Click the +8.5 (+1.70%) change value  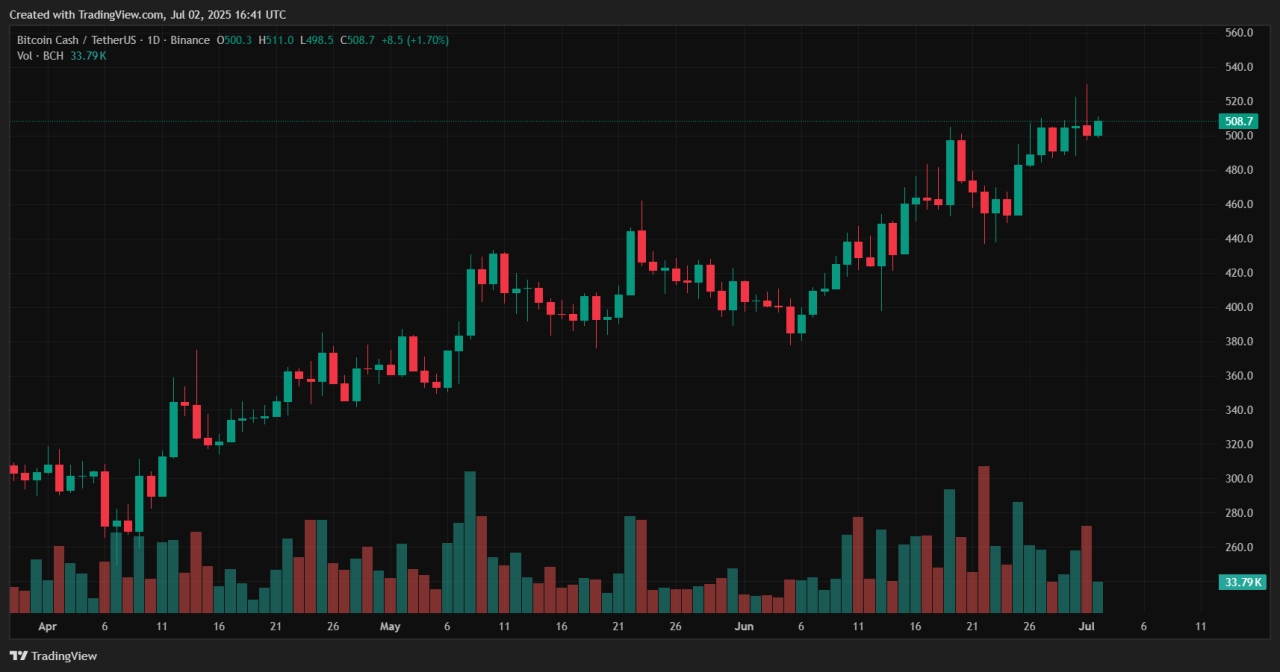click(x=415, y=40)
